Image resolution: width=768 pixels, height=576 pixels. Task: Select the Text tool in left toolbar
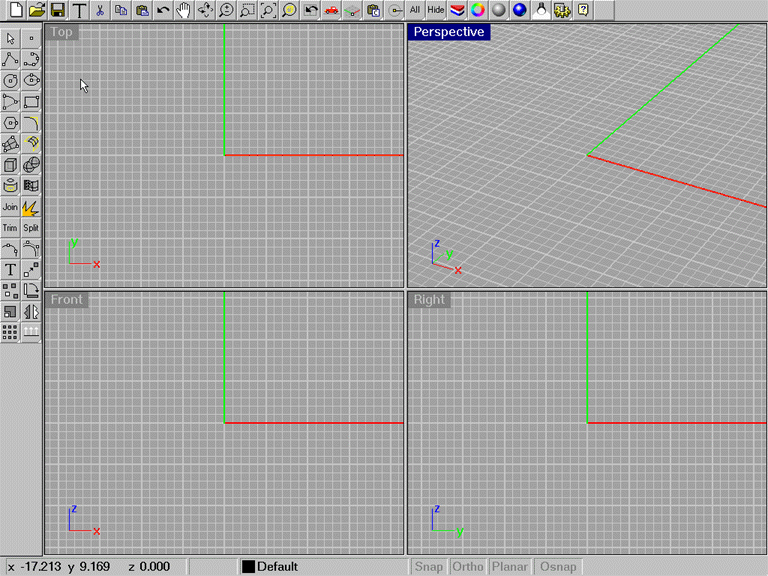(10, 270)
